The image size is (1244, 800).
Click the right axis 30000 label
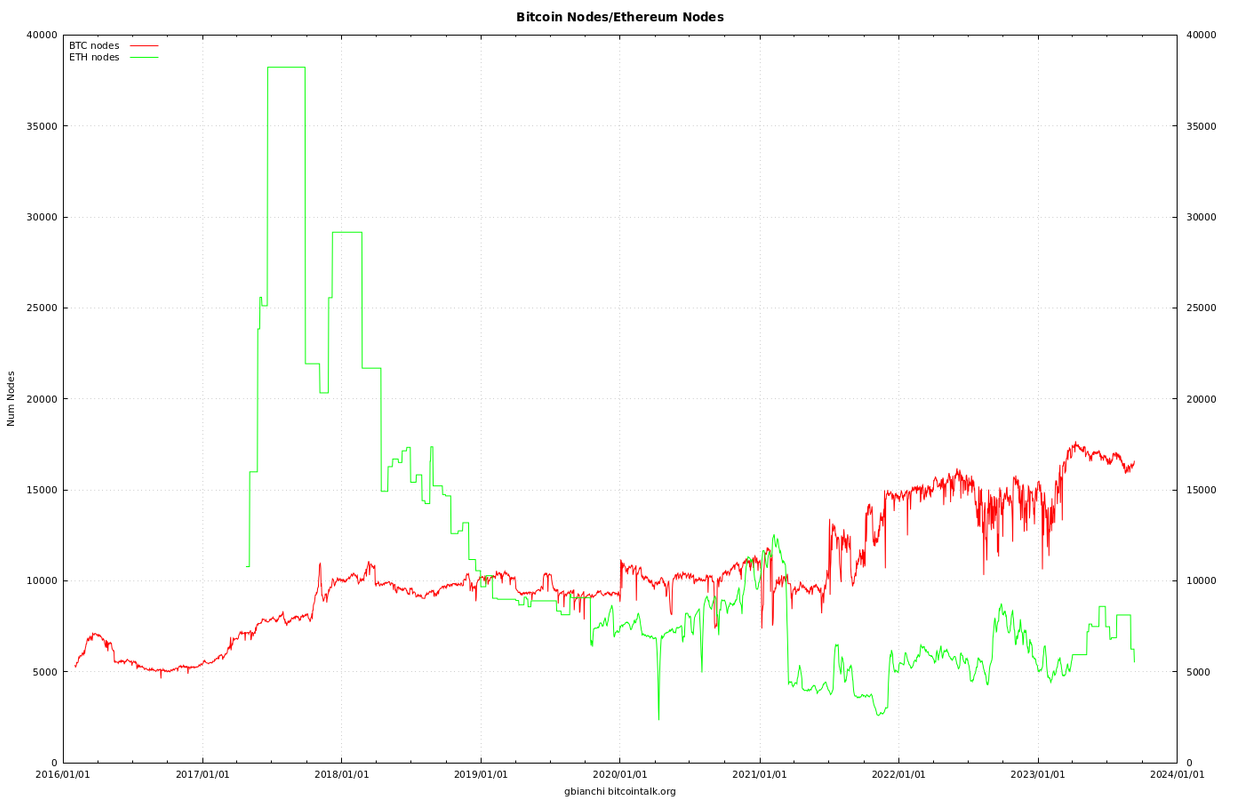click(x=1200, y=217)
